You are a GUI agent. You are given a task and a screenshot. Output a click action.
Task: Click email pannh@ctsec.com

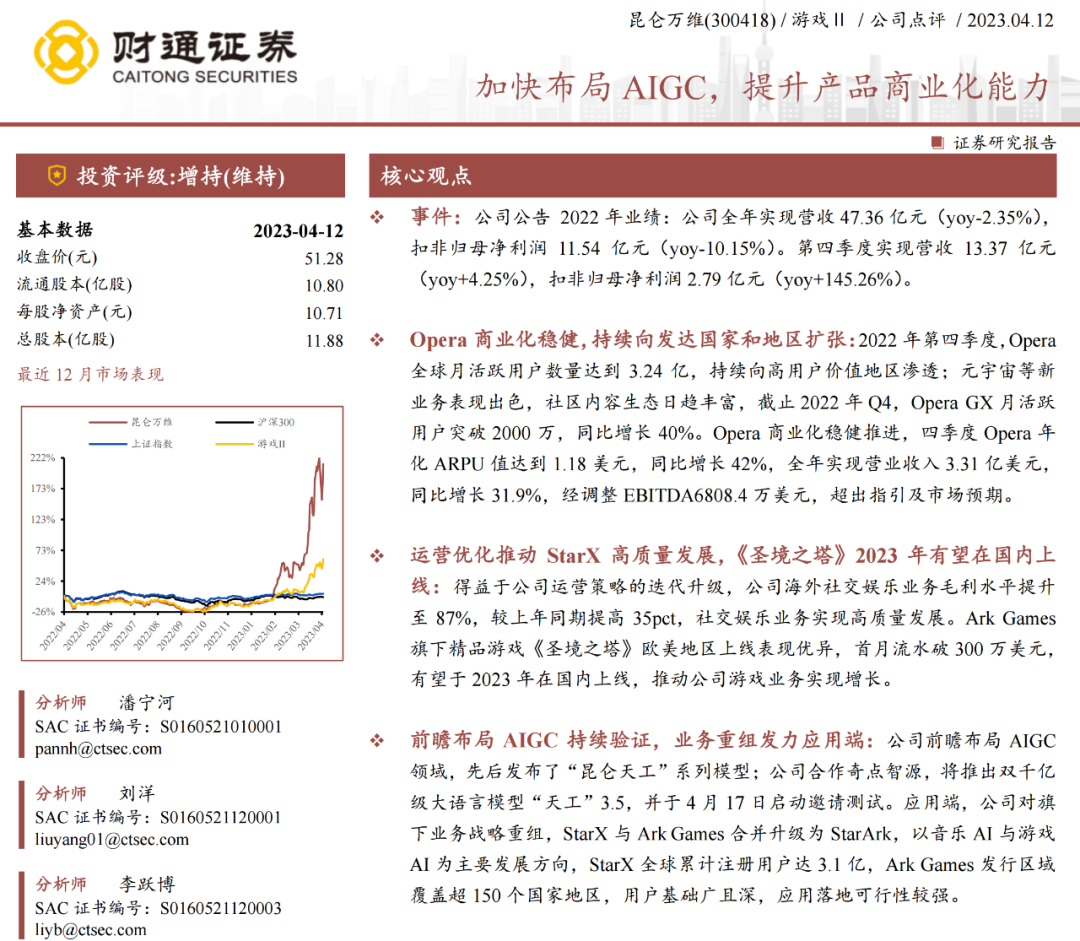coord(98,749)
